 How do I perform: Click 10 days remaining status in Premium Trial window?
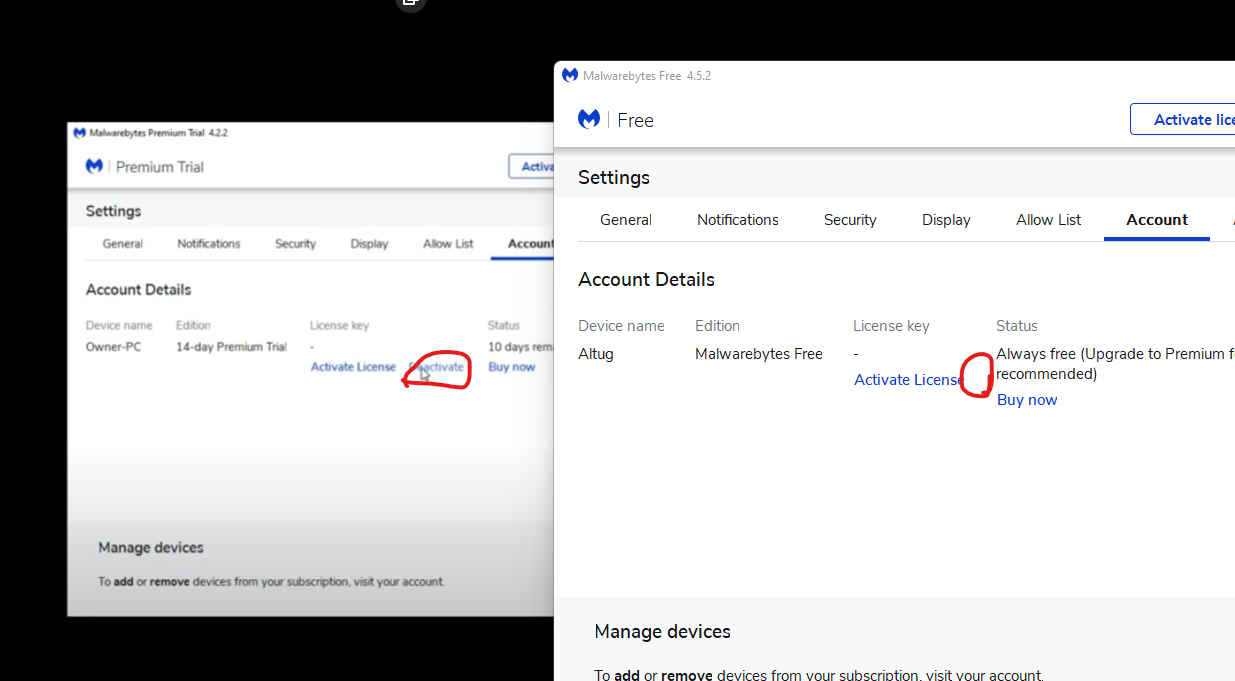click(x=521, y=347)
